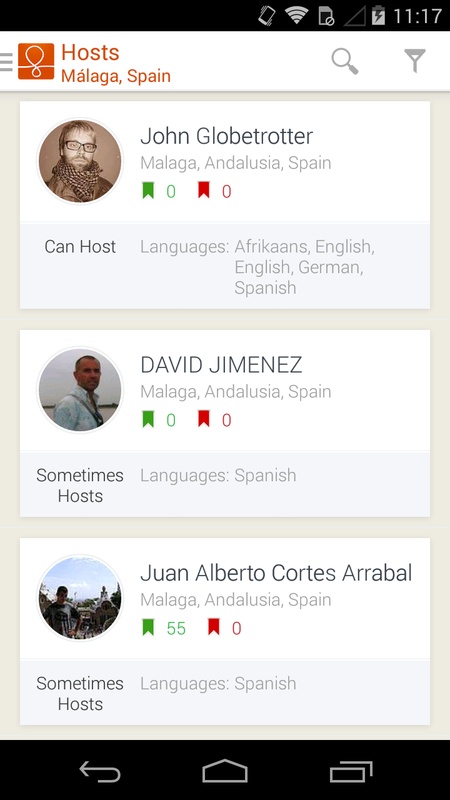Tap the Hosts Málaga, Spain title
This screenshot has height=800, width=450.
pyautogui.click(x=116, y=63)
